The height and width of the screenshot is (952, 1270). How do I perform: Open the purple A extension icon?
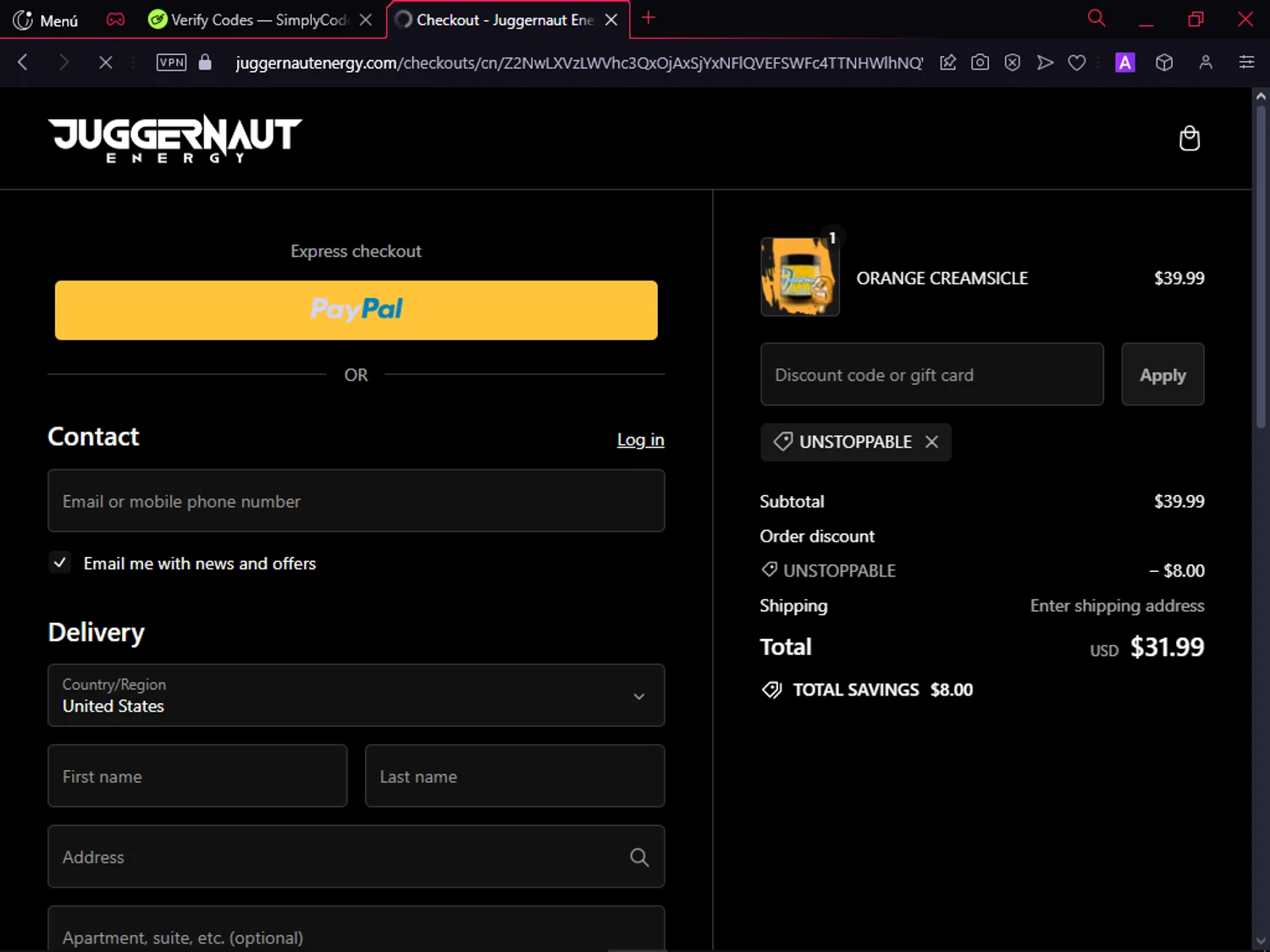tap(1125, 62)
